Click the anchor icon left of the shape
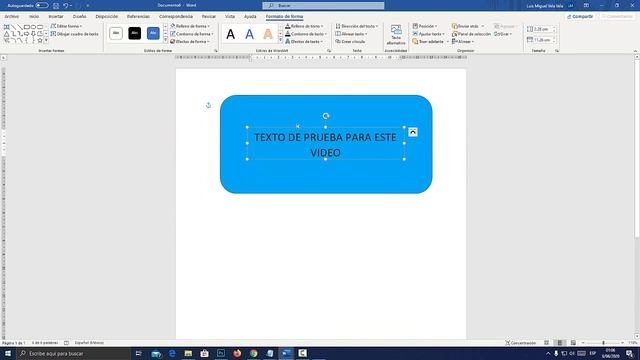The height and width of the screenshot is (360, 640). tap(209, 105)
